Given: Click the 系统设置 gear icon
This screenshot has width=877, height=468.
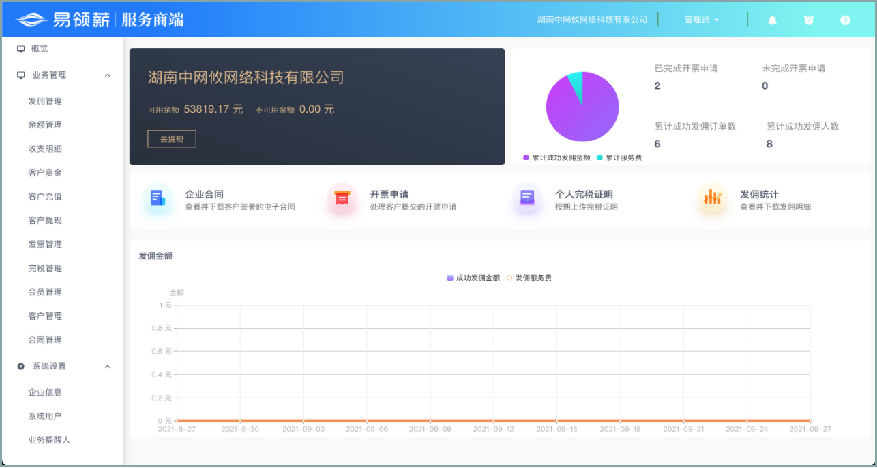Looking at the screenshot, I should point(21,366).
